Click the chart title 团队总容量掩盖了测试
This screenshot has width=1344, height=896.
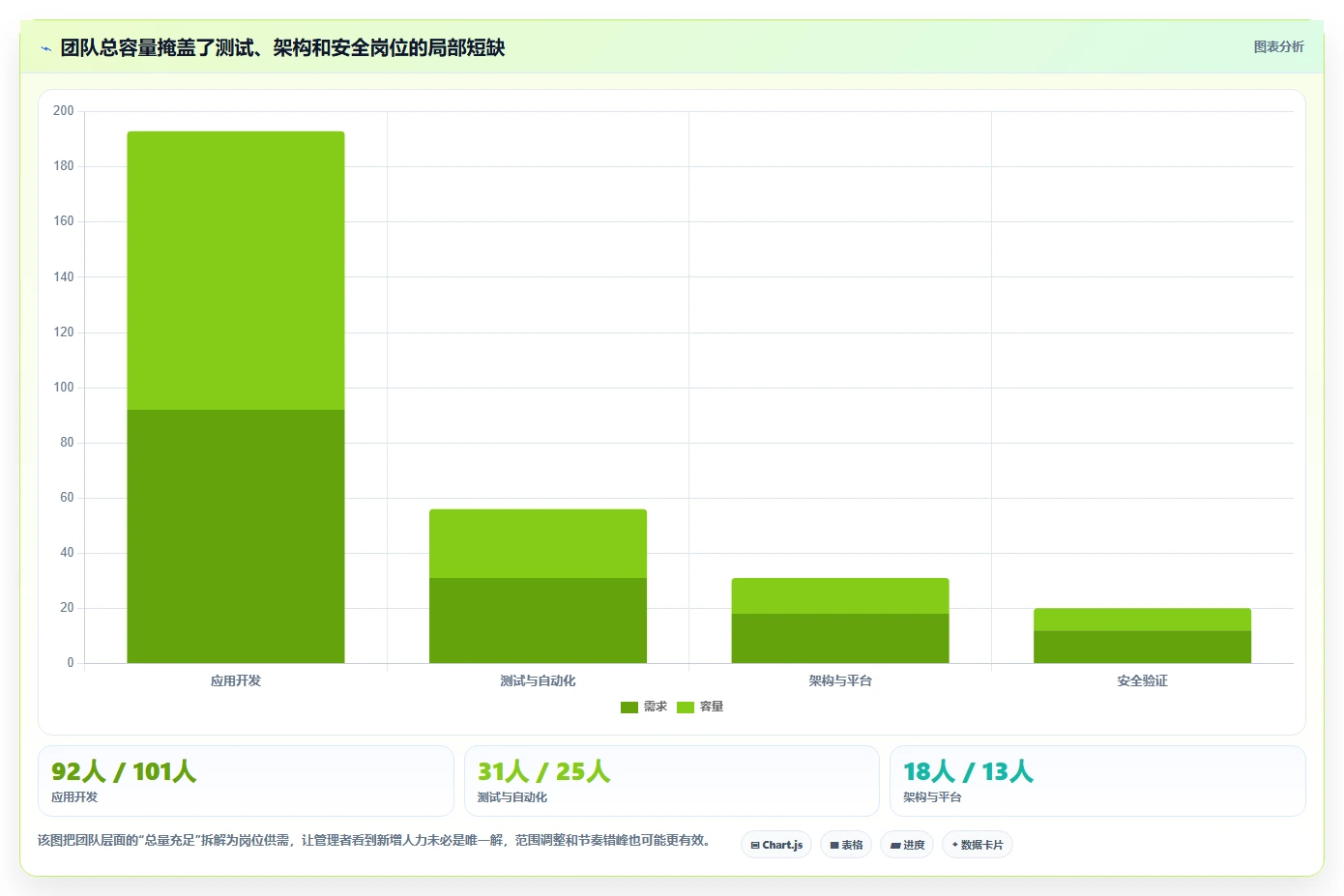click(x=282, y=47)
